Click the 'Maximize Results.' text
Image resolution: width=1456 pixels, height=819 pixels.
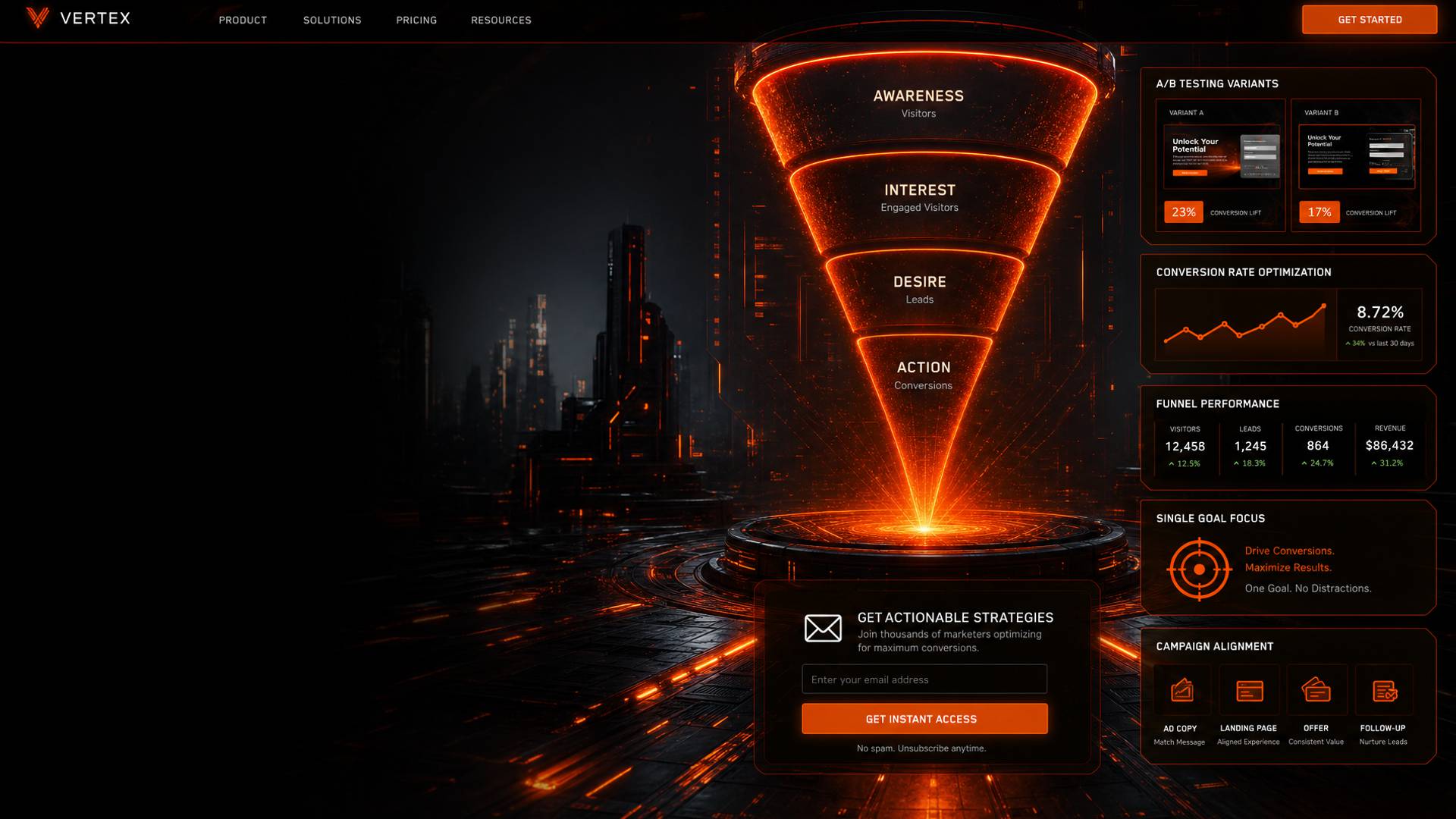(x=1288, y=567)
